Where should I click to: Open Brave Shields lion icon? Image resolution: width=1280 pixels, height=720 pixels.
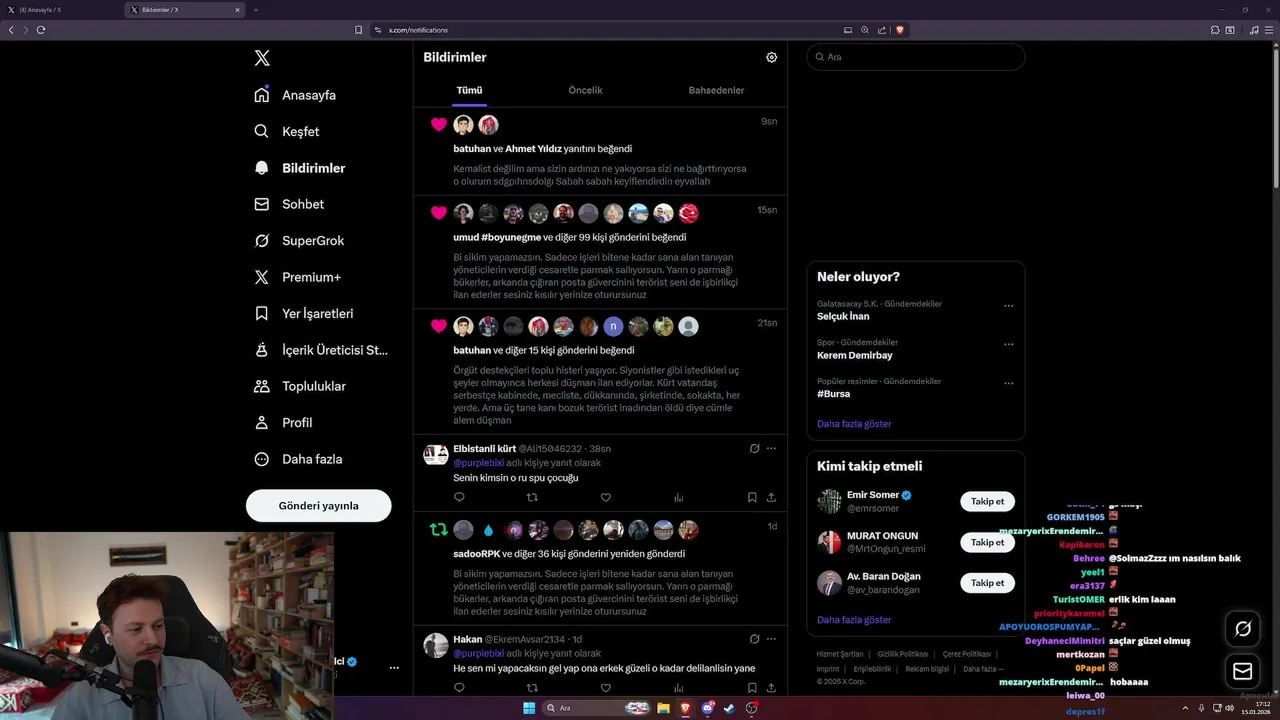tap(899, 30)
